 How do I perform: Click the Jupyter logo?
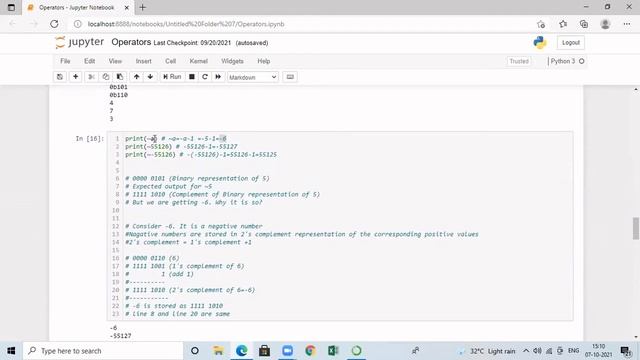[80, 42]
